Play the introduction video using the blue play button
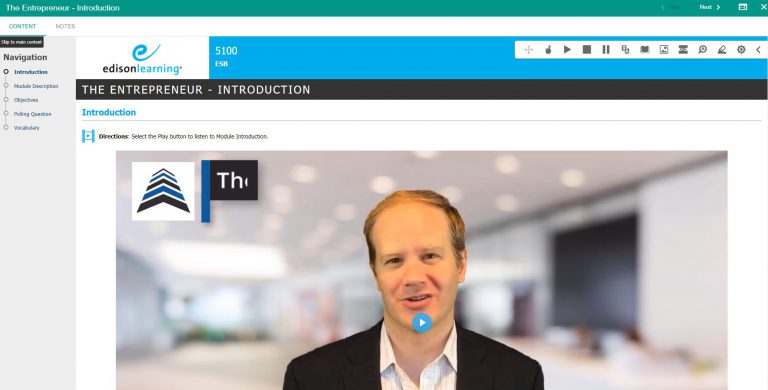Viewport: 768px width, 390px height. tap(422, 322)
